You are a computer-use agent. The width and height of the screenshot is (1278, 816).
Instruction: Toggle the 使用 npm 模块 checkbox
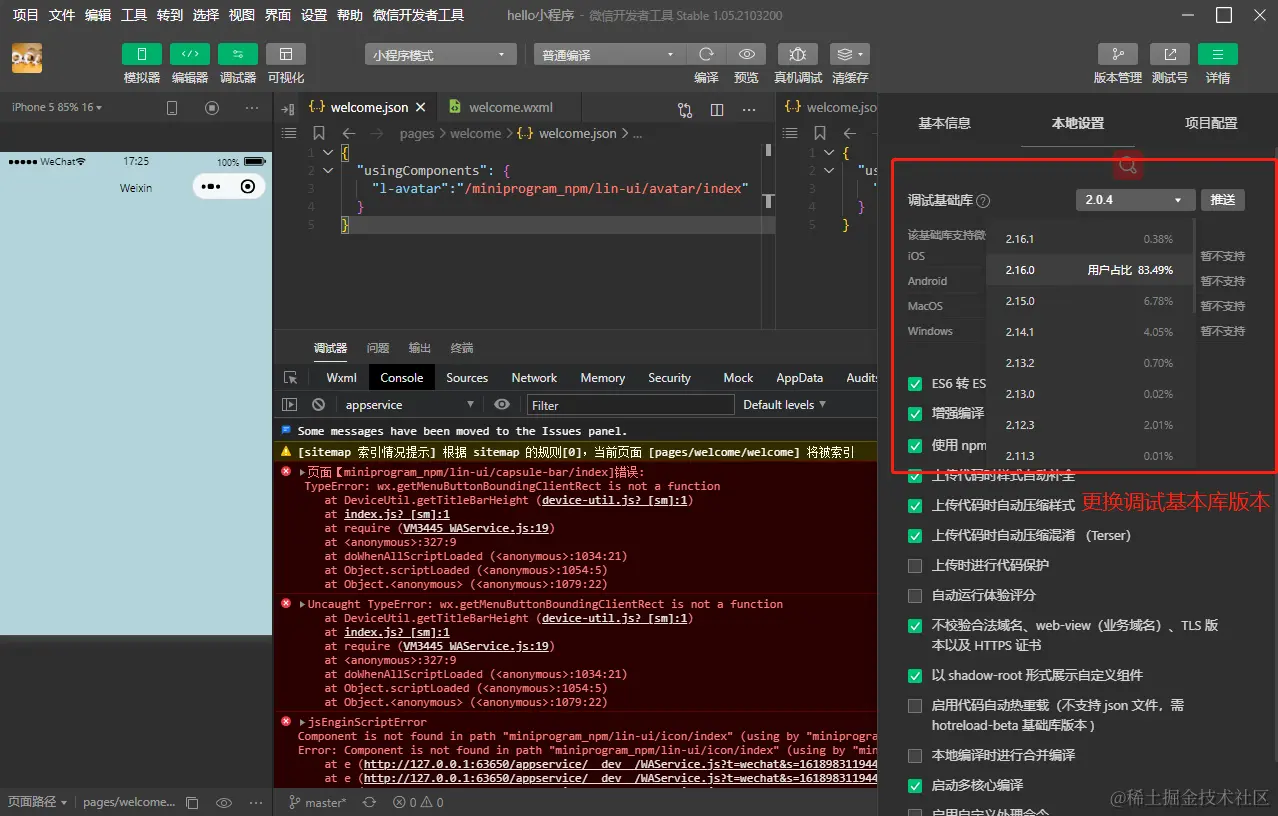tap(915, 445)
